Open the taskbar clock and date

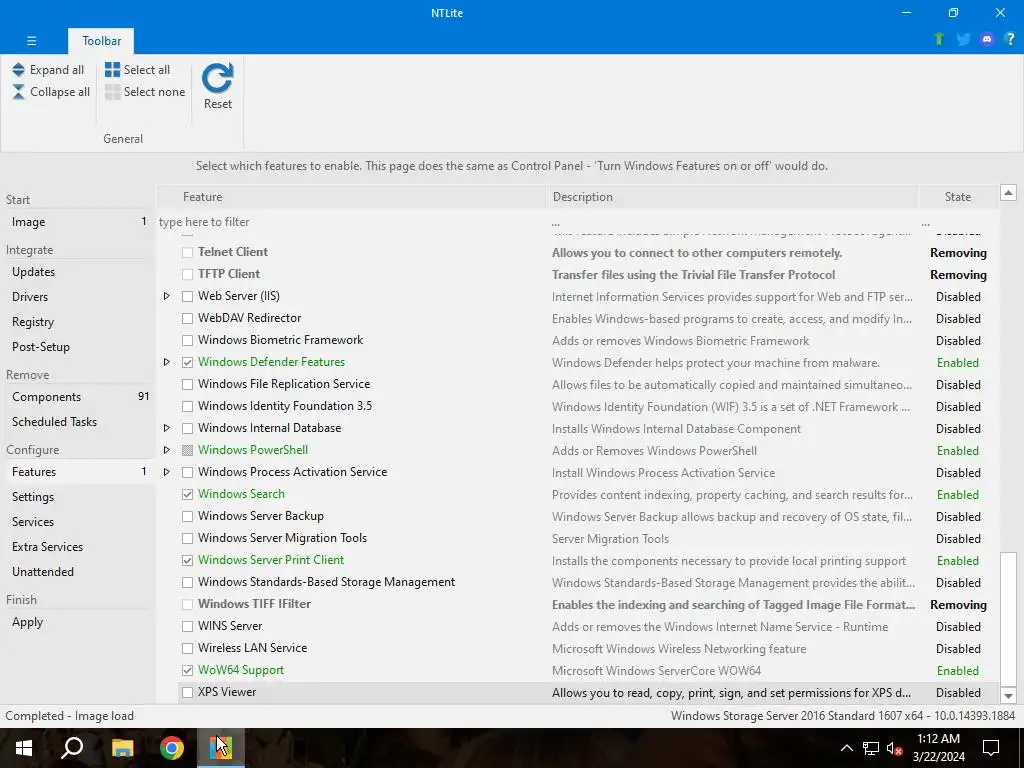click(x=938, y=748)
